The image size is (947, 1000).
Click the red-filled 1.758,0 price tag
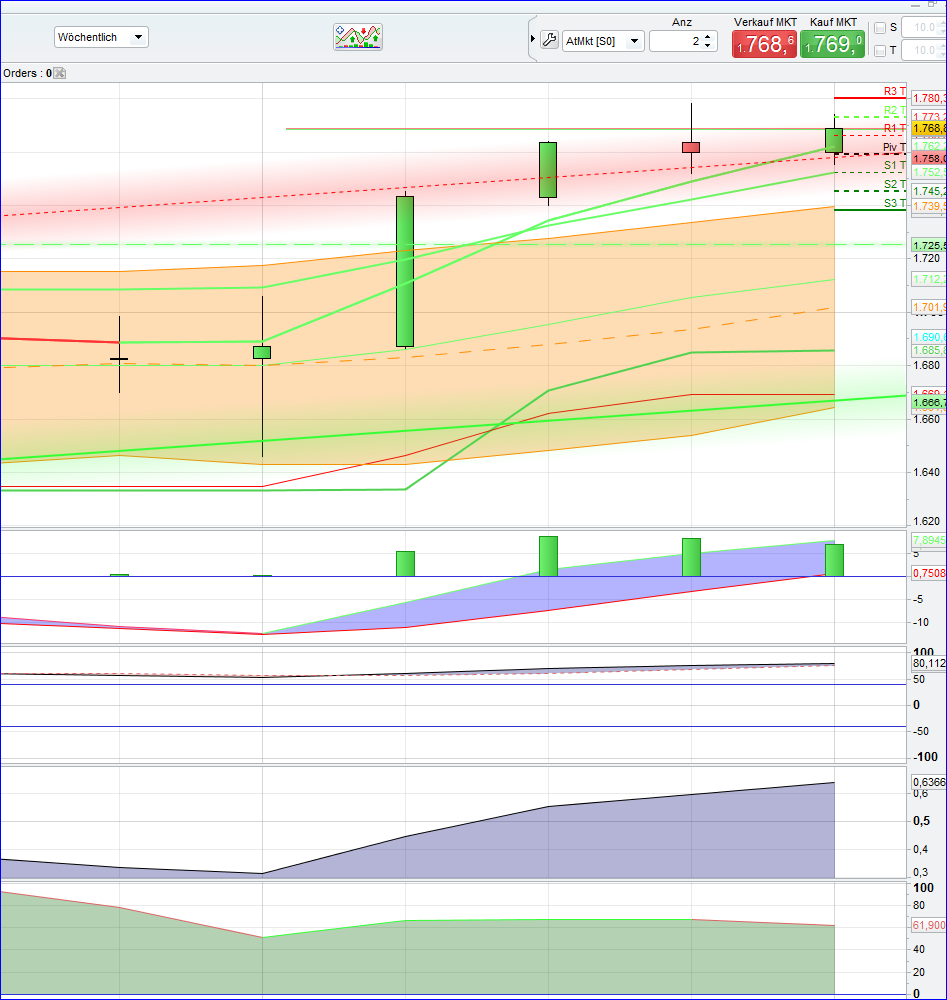tap(929, 158)
